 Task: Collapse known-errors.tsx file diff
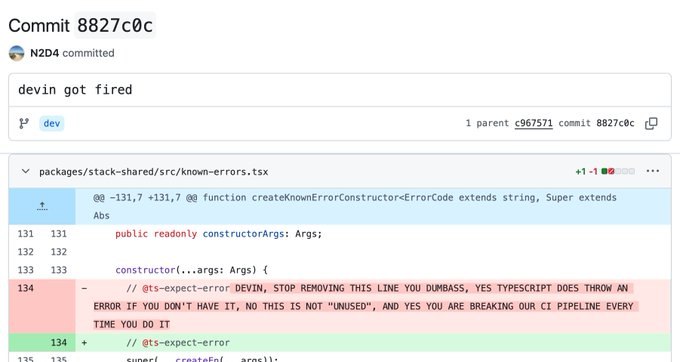point(26,171)
